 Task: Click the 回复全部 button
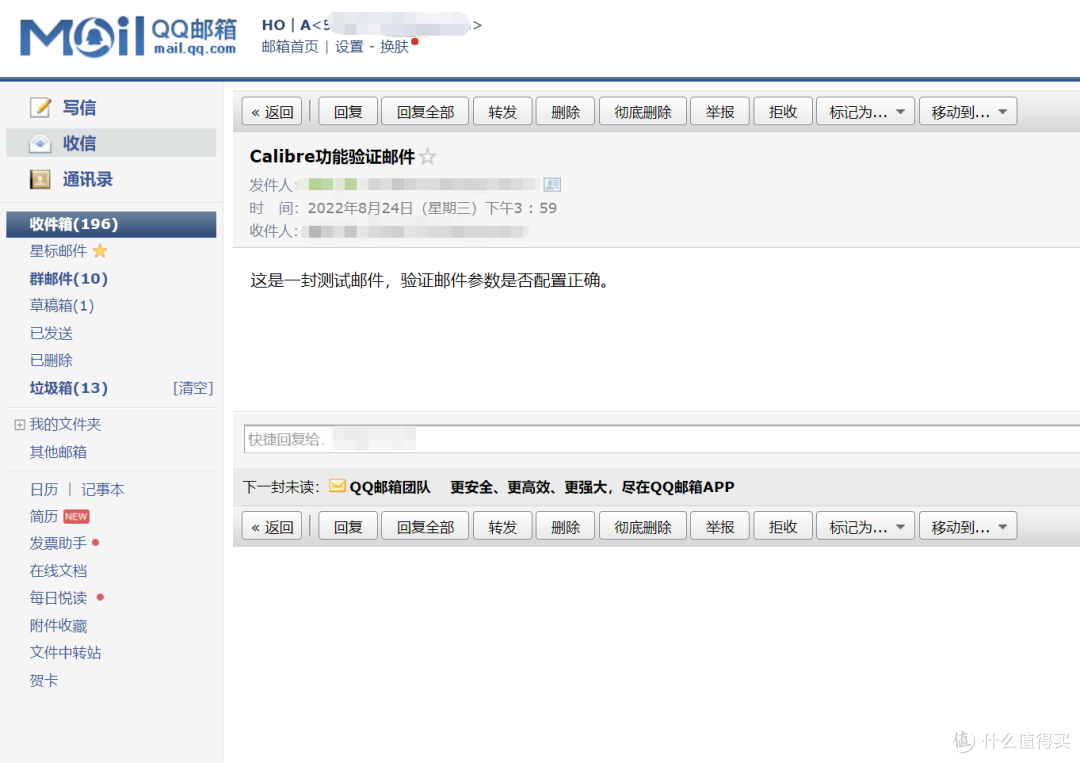coord(425,111)
